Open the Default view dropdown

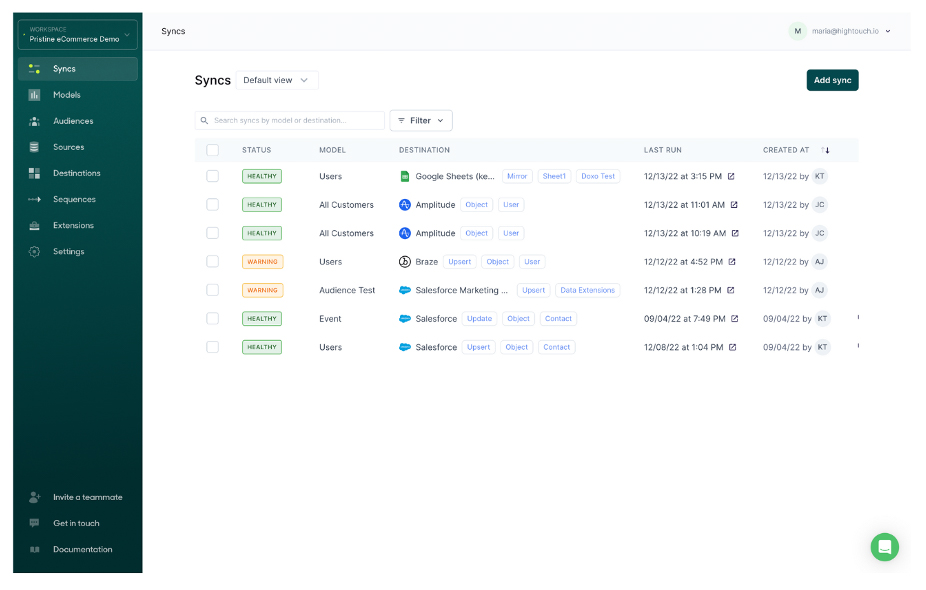click(x=277, y=80)
